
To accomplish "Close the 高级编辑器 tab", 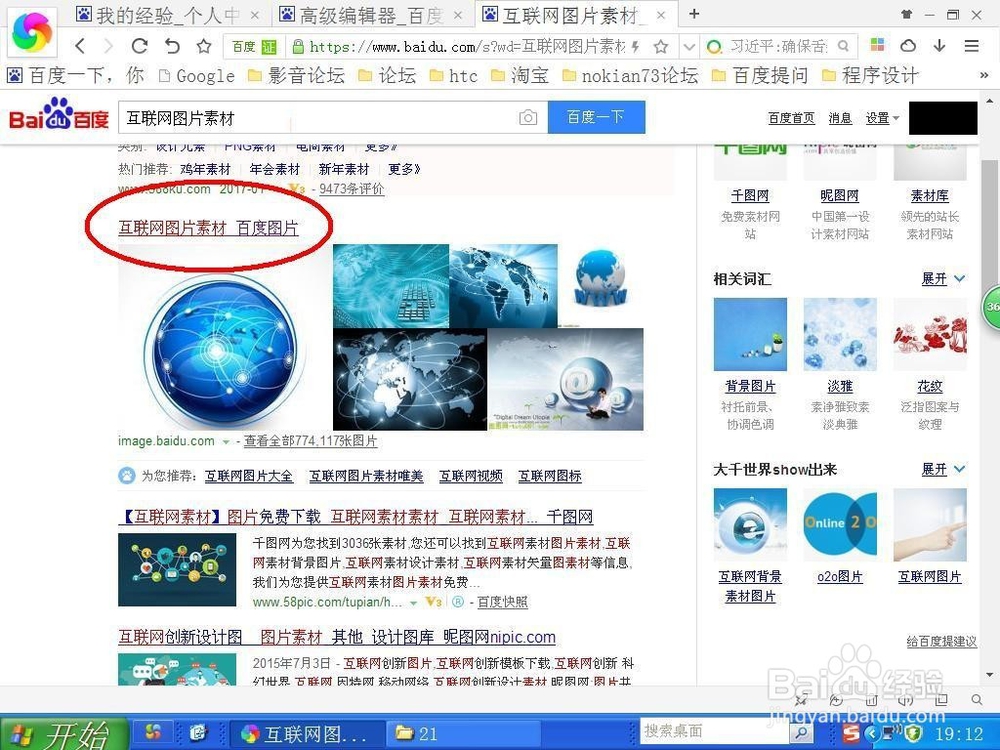I will pyautogui.click(x=457, y=15).
